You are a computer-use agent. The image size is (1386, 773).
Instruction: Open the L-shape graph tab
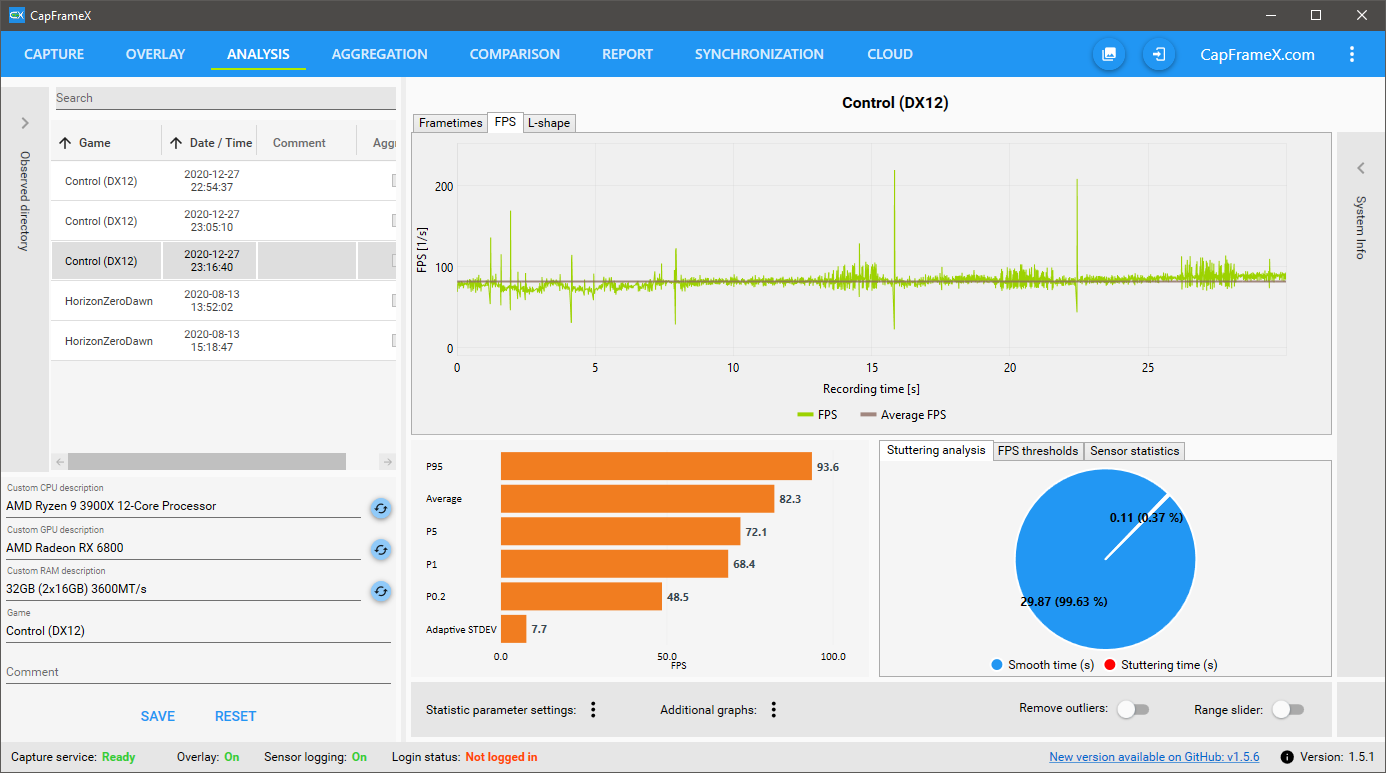[x=549, y=123]
